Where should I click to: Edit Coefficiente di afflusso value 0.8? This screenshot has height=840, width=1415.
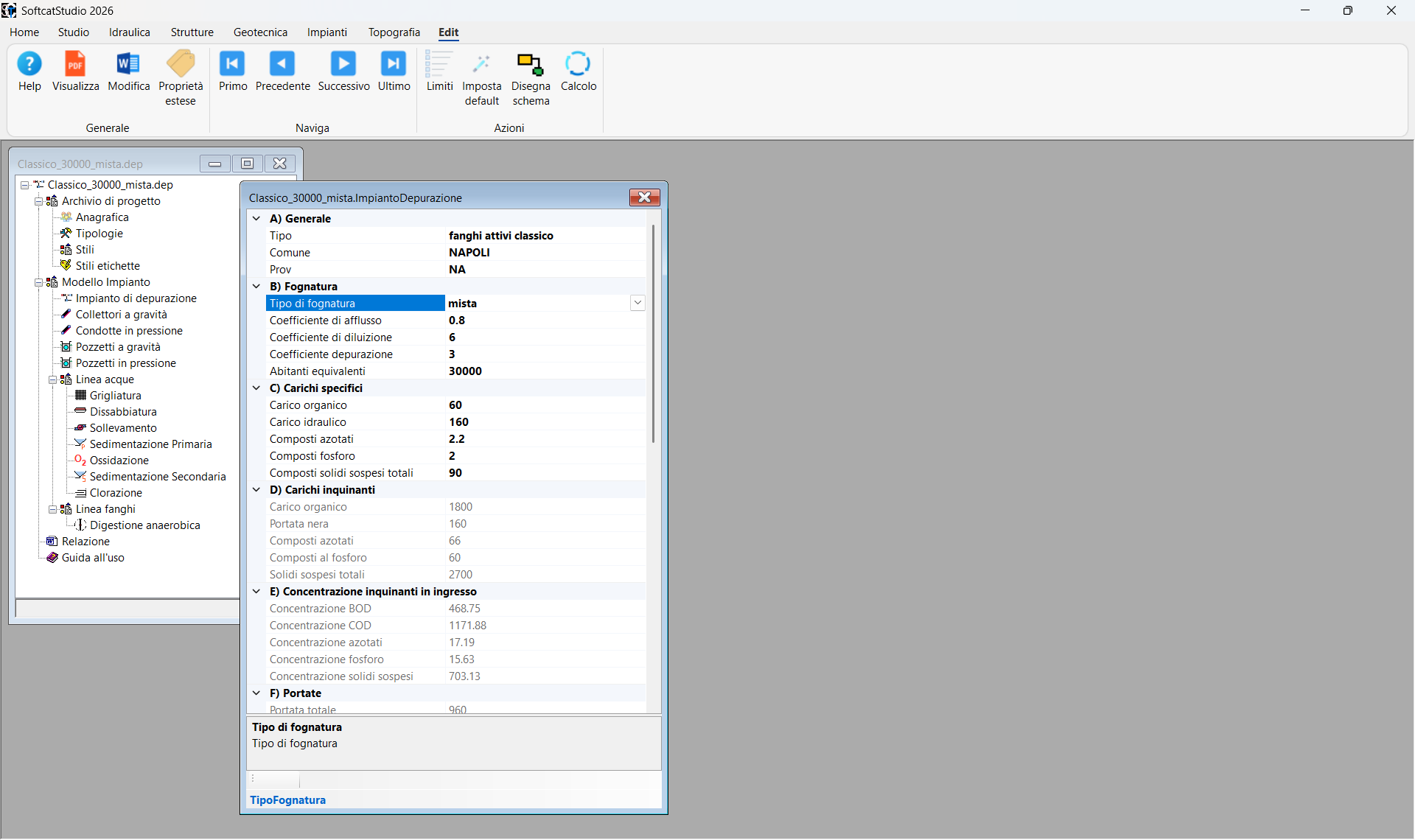pos(545,321)
